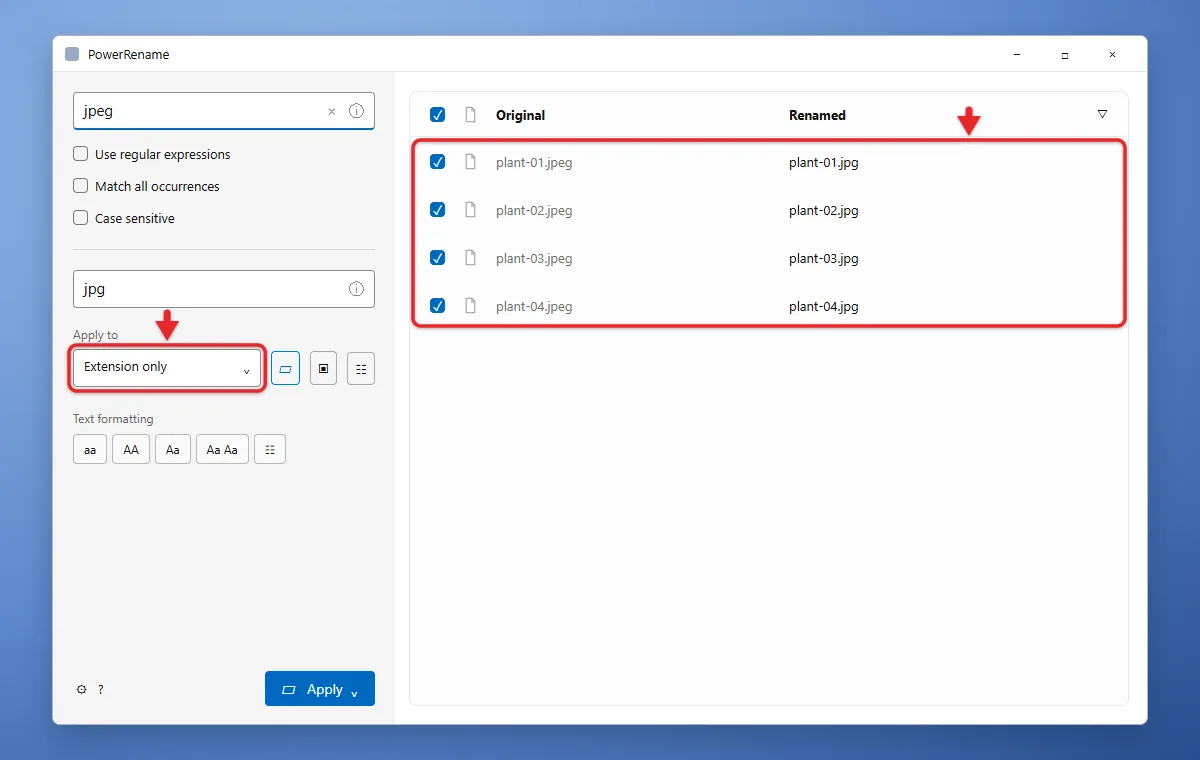Image resolution: width=1200 pixels, height=760 pixels.
Task: Select renamed entry plant-01.jpg
Action: click(824, 162)
